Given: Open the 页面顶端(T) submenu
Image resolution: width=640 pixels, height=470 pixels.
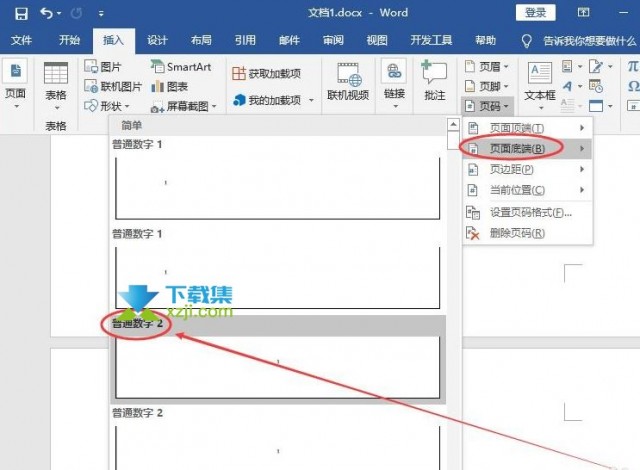Looking at the screenshot, I should click(x=527, y=128).
